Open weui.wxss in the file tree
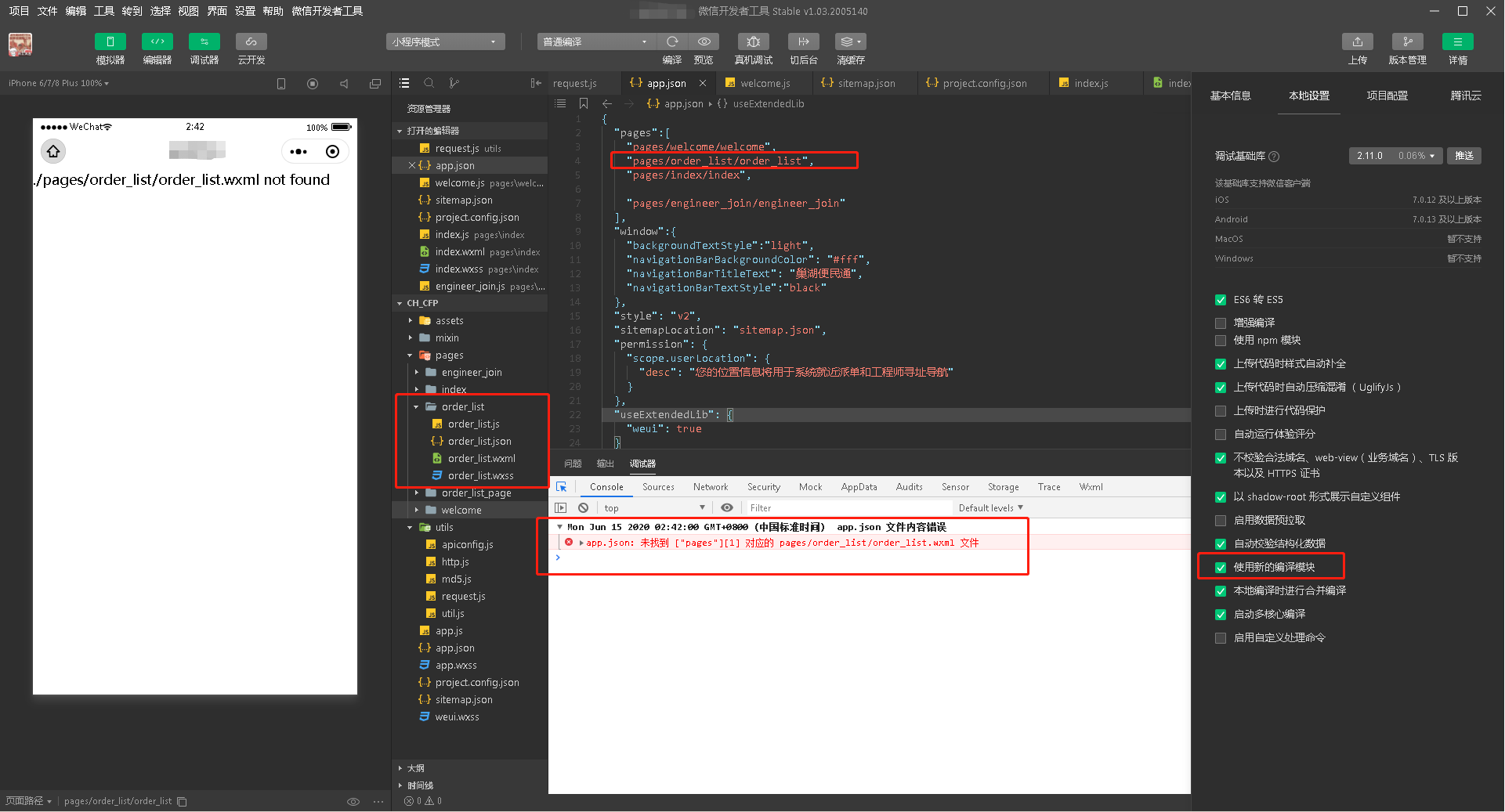 pyautogui.click(x=457, y=716)
